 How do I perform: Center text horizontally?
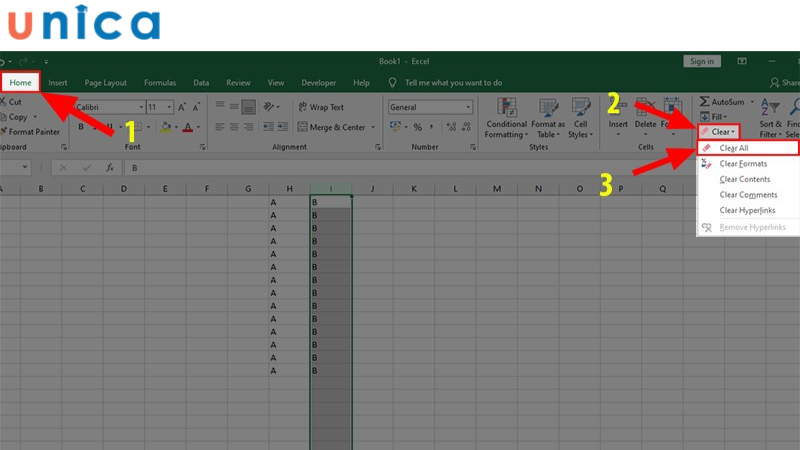pos(234,127)
